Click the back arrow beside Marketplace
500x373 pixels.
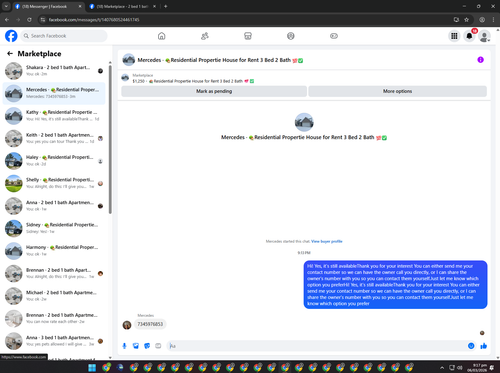[x=10, y=53]
